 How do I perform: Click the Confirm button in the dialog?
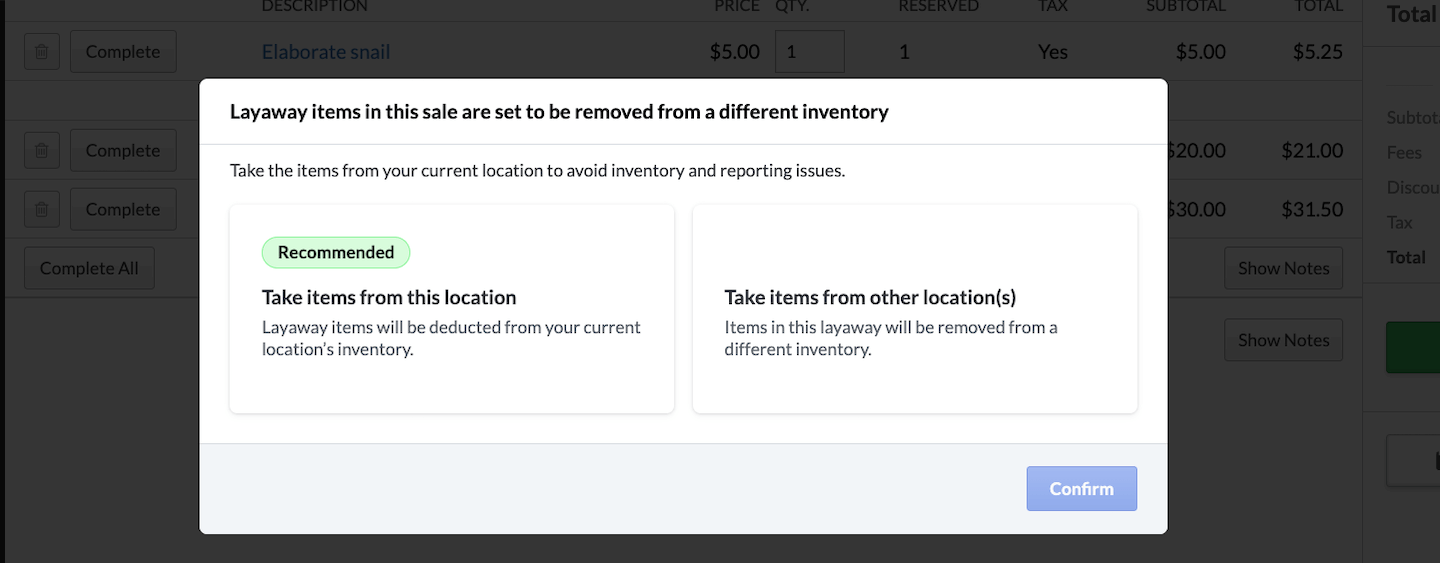pyautogui.click(x=1082, y=489)
